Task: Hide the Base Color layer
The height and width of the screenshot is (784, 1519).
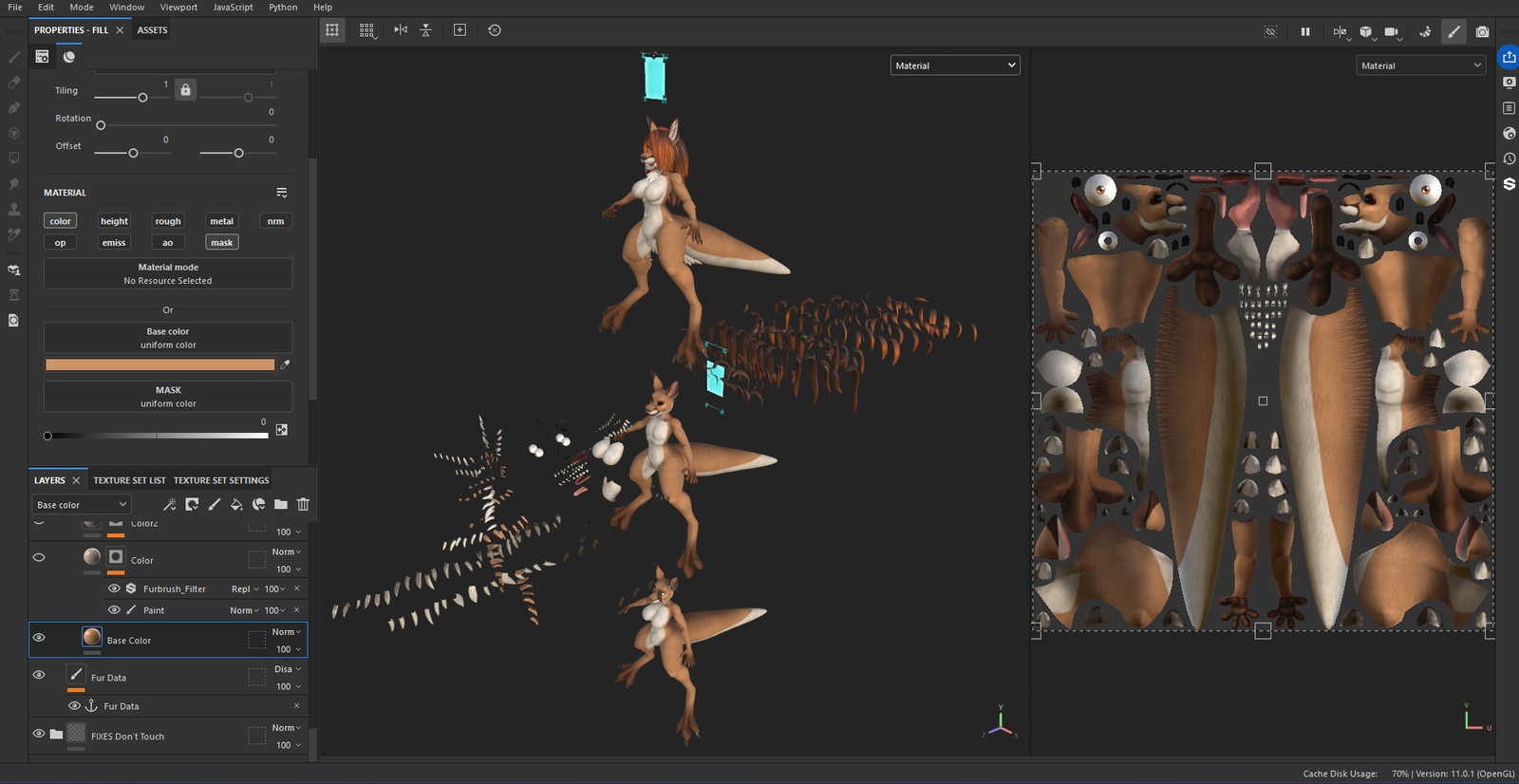Action: pos(39,638)
